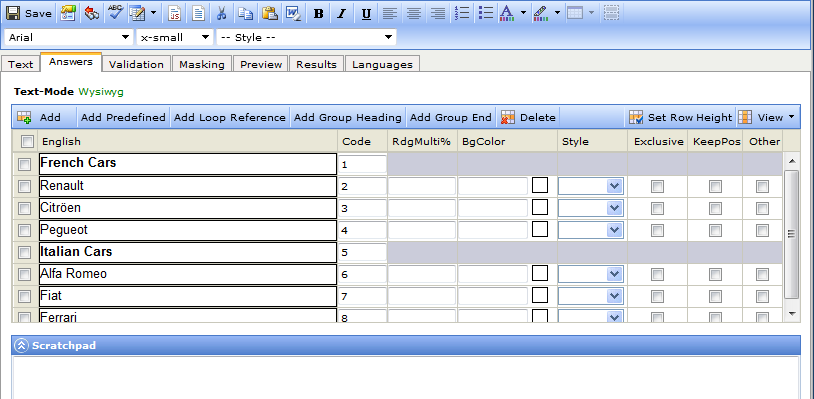
Task: Open the Style dropdown for Renault row
Action: click(590, 186)
